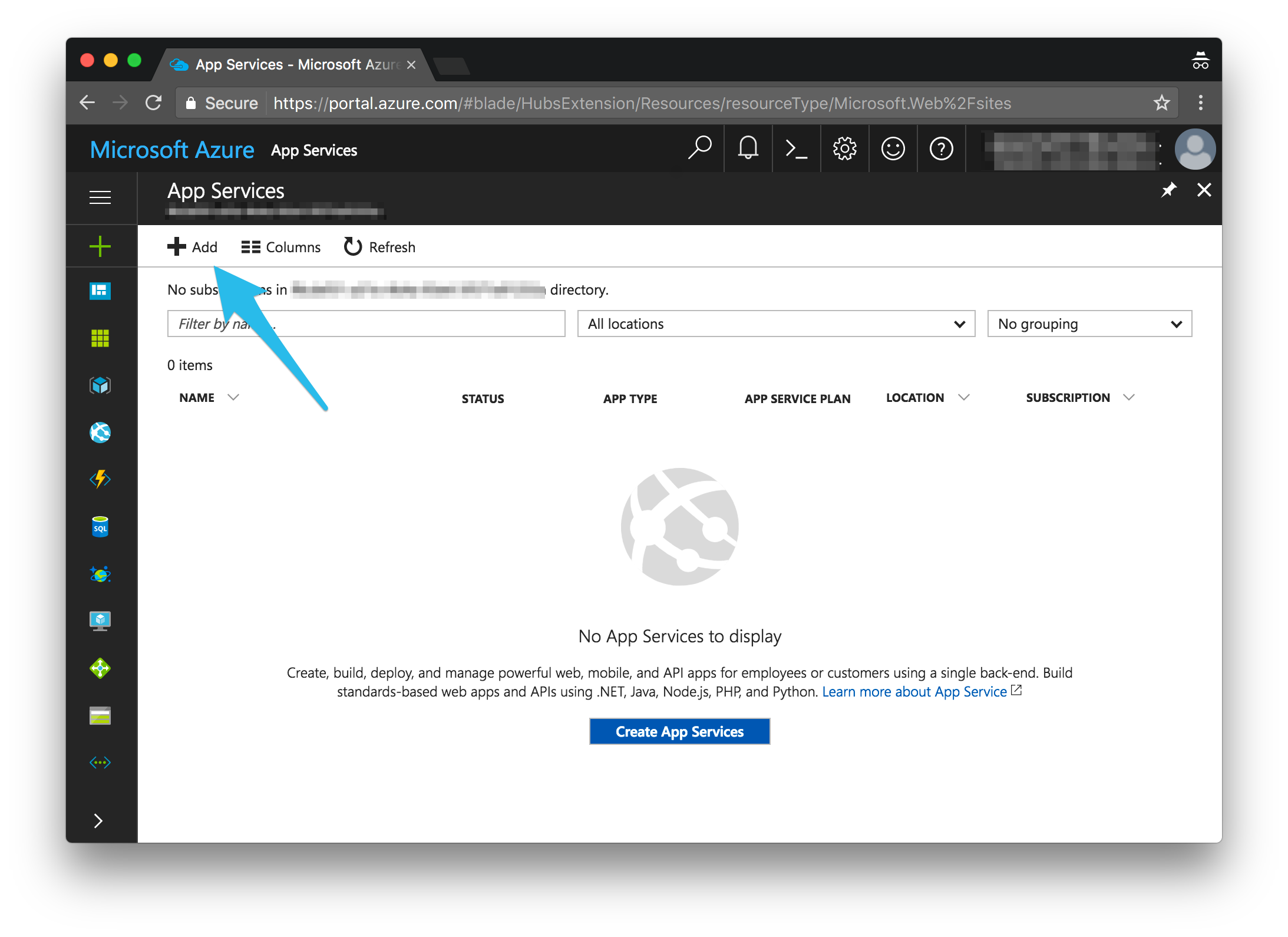Reload the browser page
Screen dimensions: 1288x937
[153, 103]
